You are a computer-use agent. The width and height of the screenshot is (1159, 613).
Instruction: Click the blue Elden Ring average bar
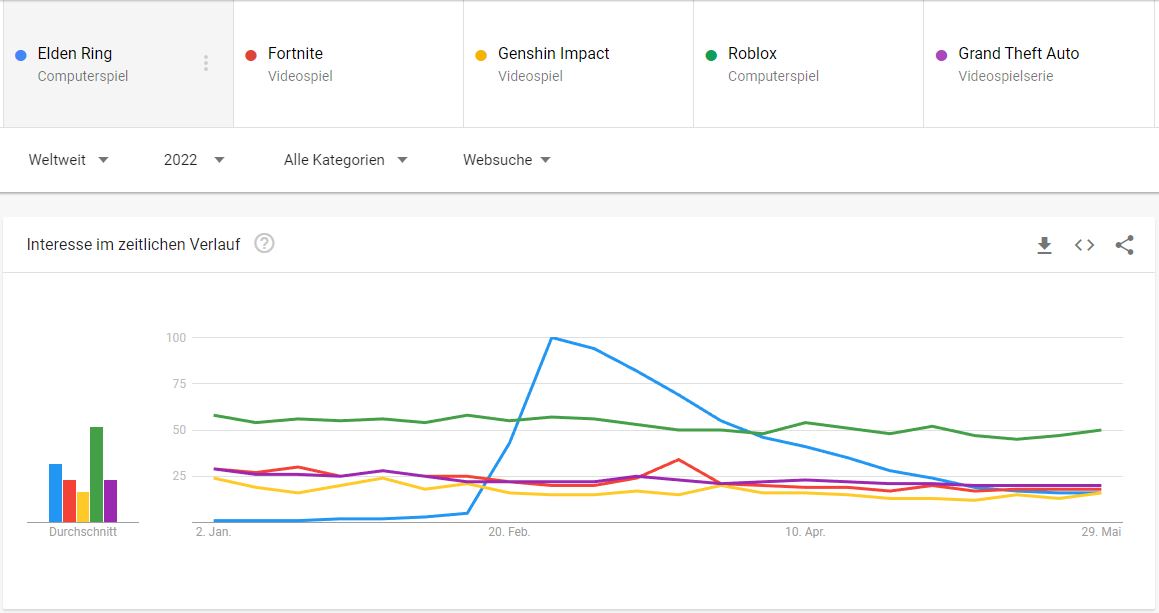[x=55, y=492]
